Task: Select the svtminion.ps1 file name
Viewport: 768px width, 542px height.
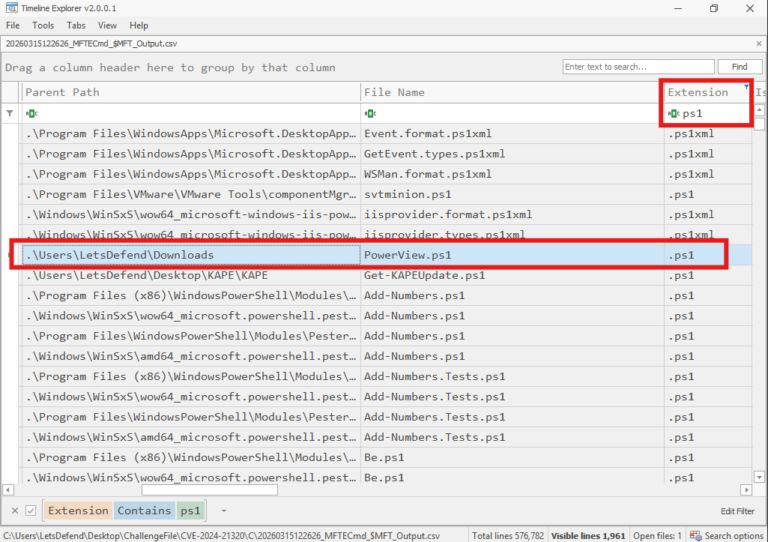Action: [x=408, y=194]
